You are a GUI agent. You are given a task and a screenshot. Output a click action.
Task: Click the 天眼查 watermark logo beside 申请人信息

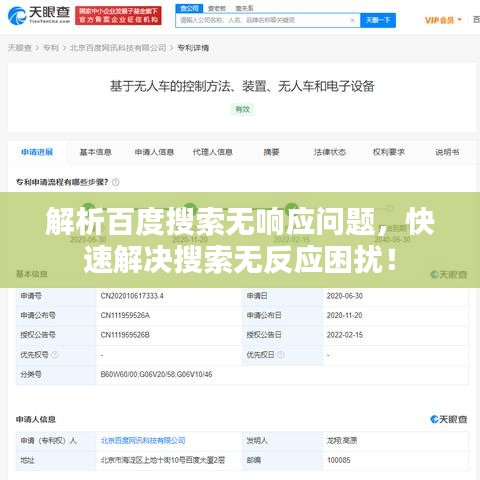click(449, 419)
